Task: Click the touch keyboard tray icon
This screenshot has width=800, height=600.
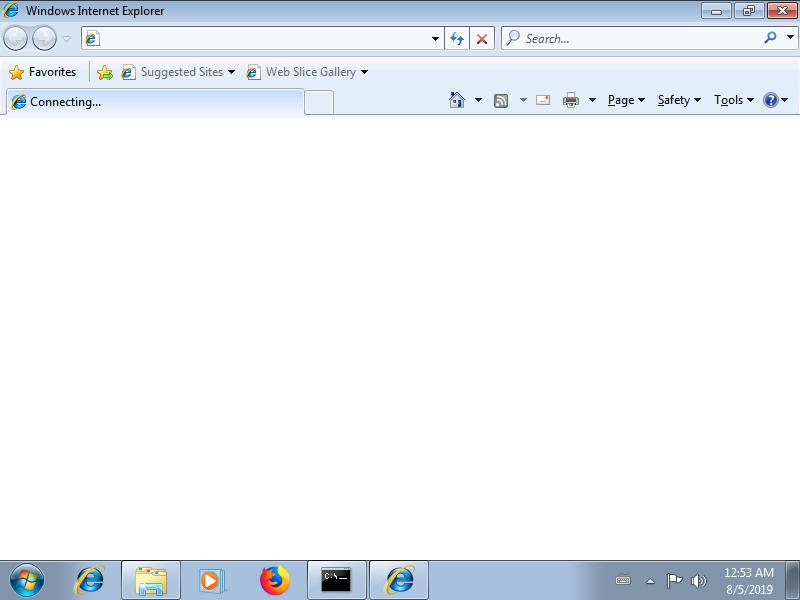Action: (623, 580)
